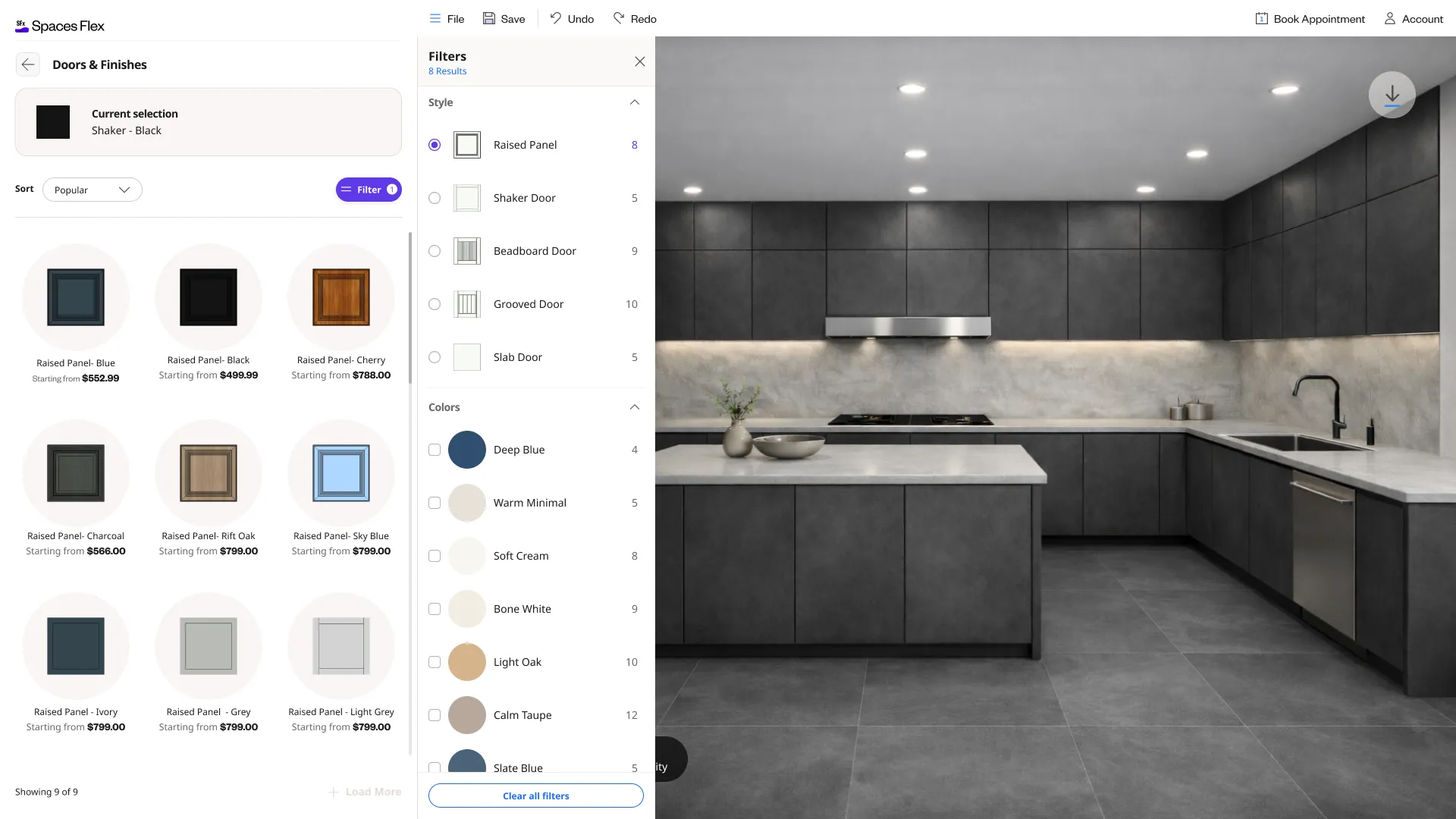Click the Grooved Door style icon

point(467,304)
